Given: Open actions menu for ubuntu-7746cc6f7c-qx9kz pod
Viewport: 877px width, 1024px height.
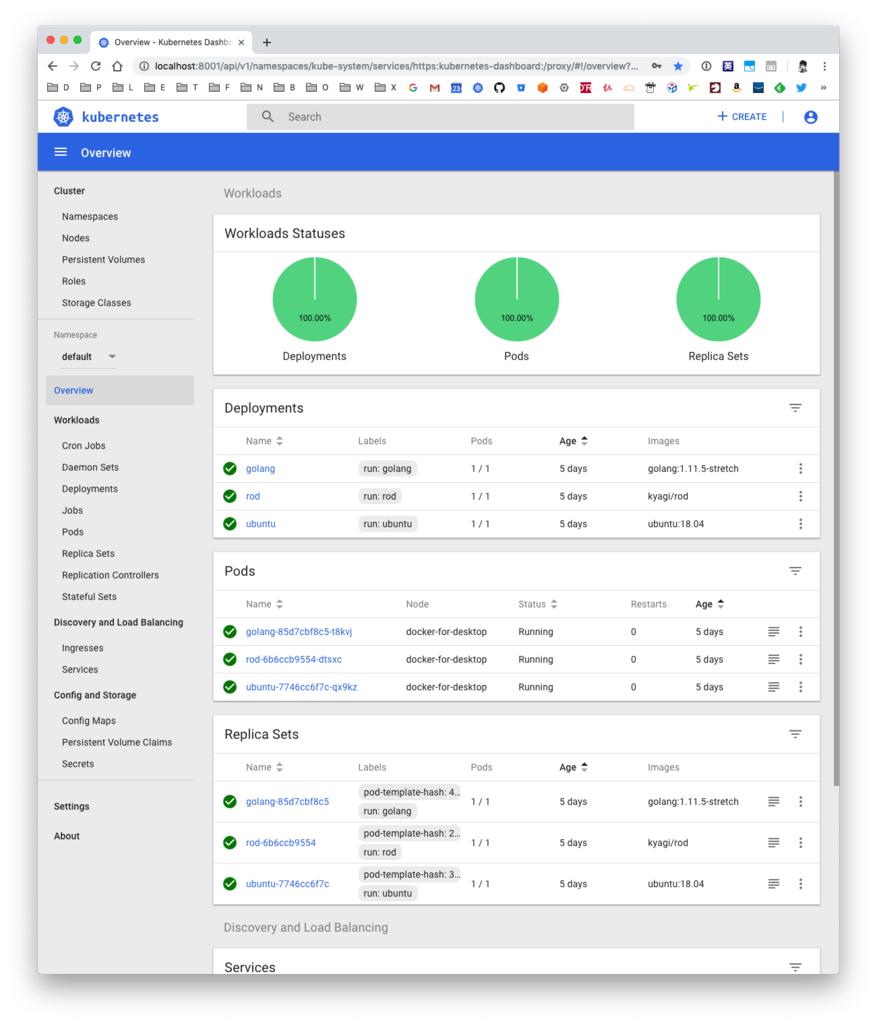Looking at the screenshot, I should [x=801, y=686].
